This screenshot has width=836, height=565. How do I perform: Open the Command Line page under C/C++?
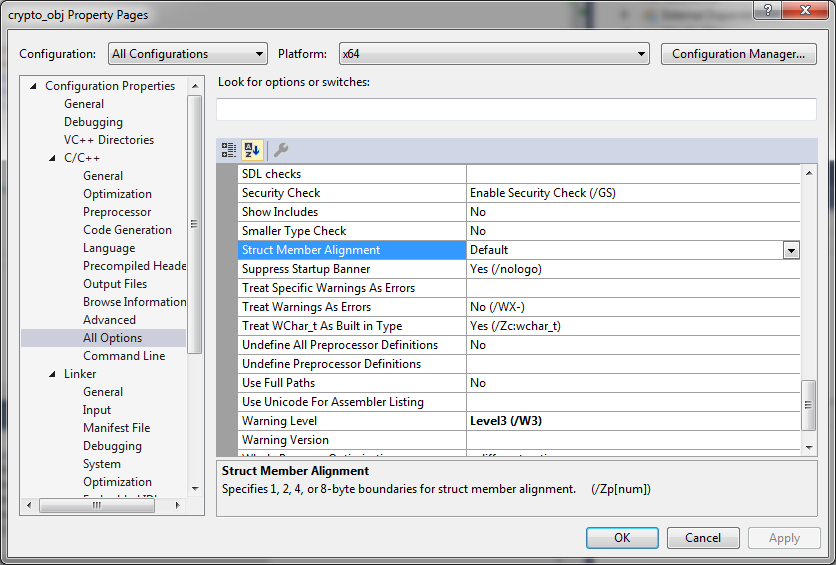click(124, 356)
